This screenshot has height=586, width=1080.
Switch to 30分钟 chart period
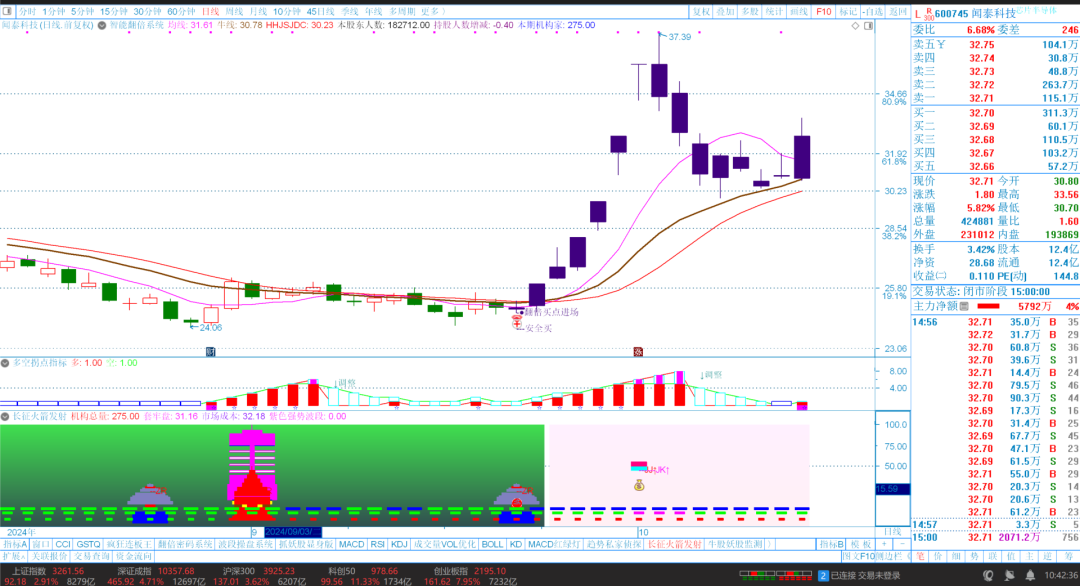click(147, 12)
